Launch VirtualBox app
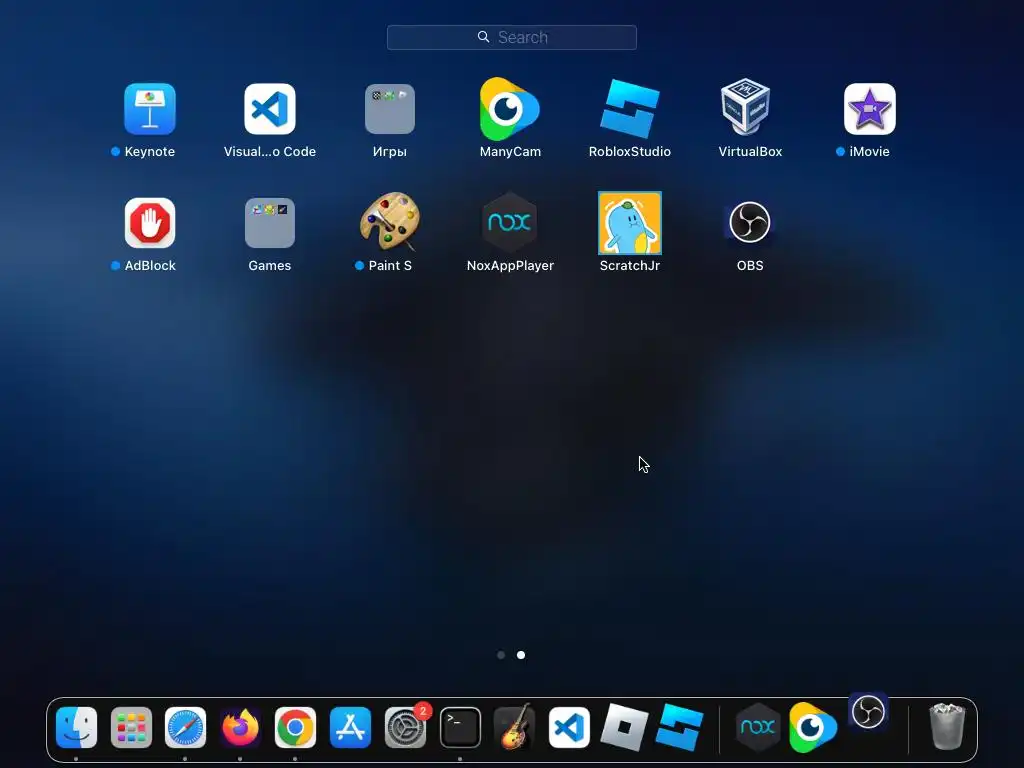The image size is (1024, 768). 746,107
